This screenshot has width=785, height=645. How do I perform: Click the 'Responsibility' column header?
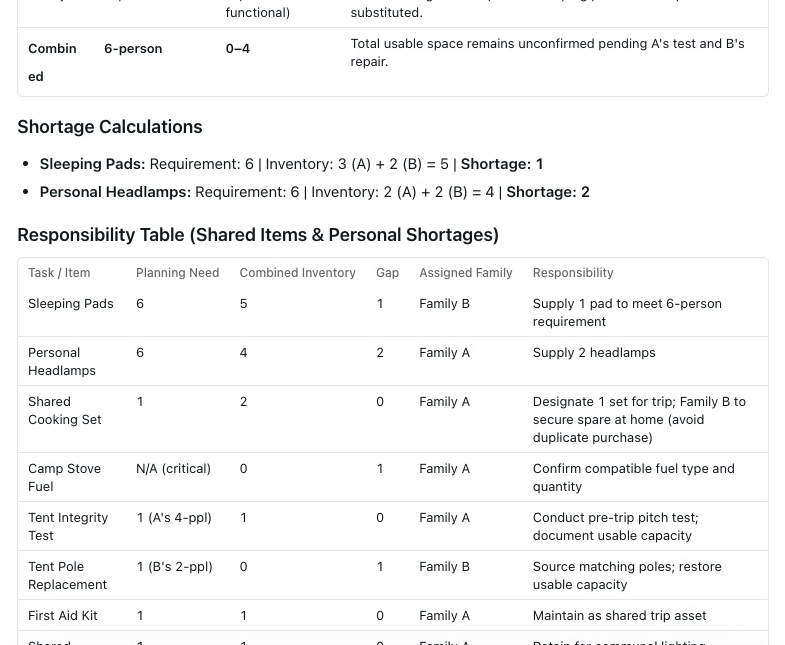(x=573, y=273)
